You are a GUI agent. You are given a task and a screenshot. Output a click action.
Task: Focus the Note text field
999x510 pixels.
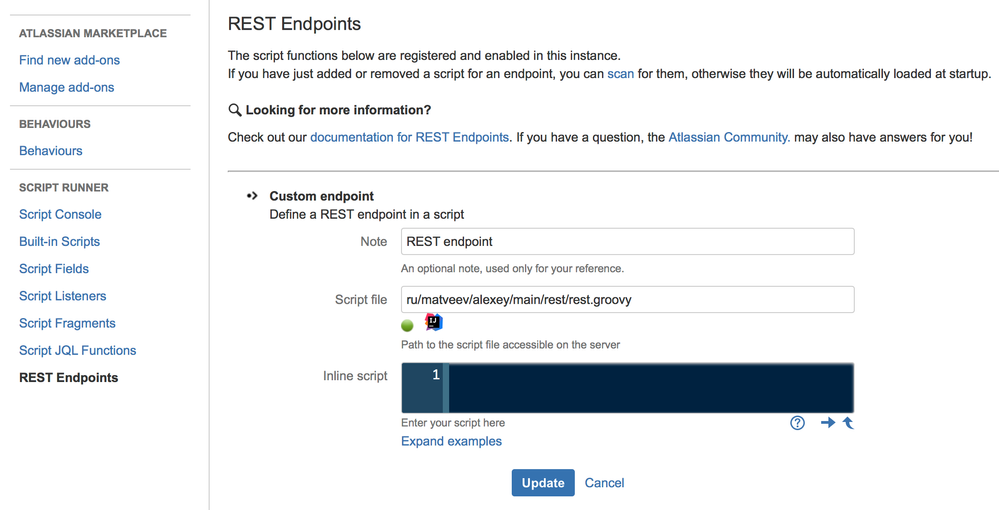pos(627,241)
